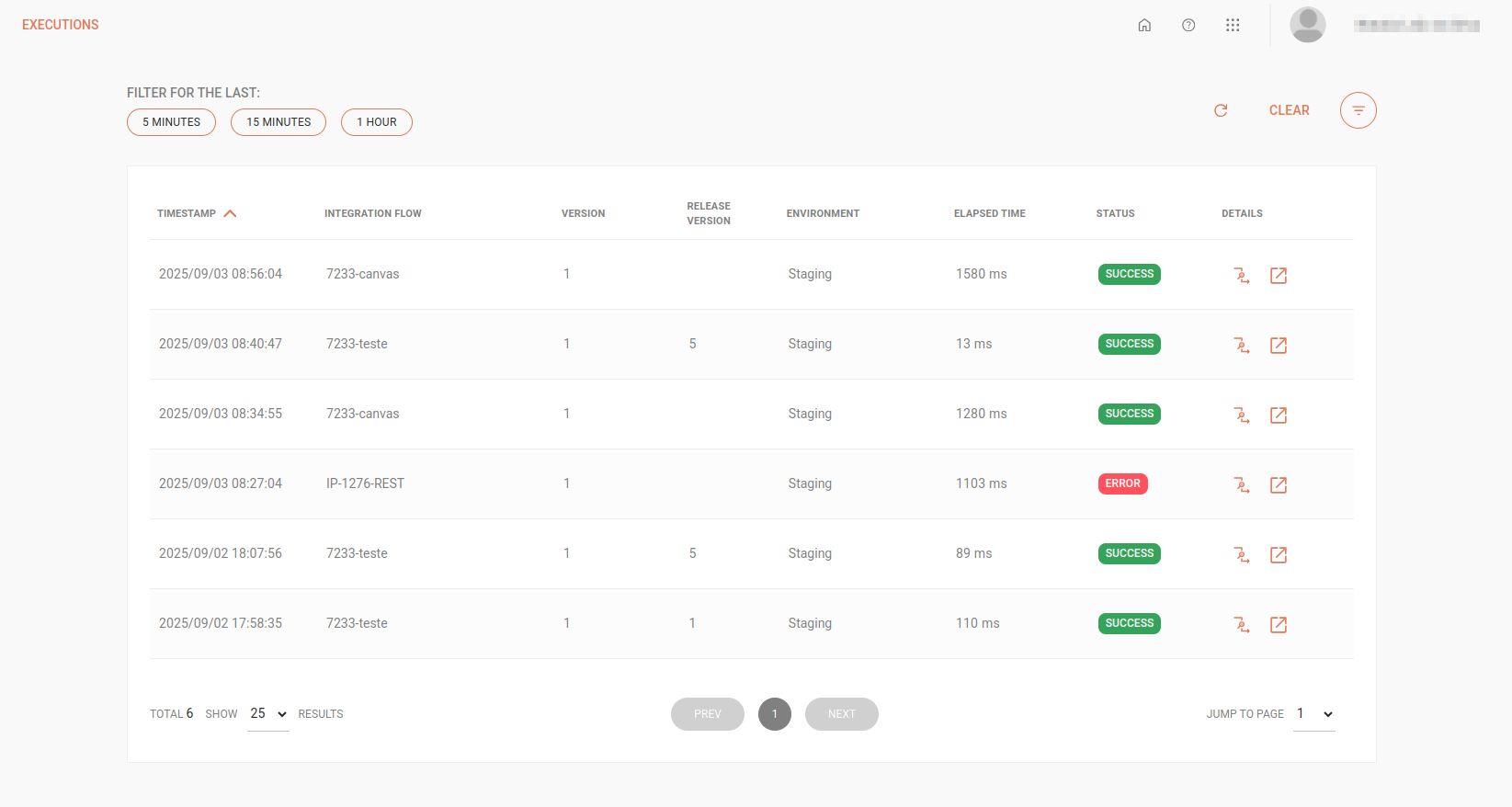This screenshot has height=807, width=1512.
Task: Filter for the last 15 minutes
Action: 279,122
